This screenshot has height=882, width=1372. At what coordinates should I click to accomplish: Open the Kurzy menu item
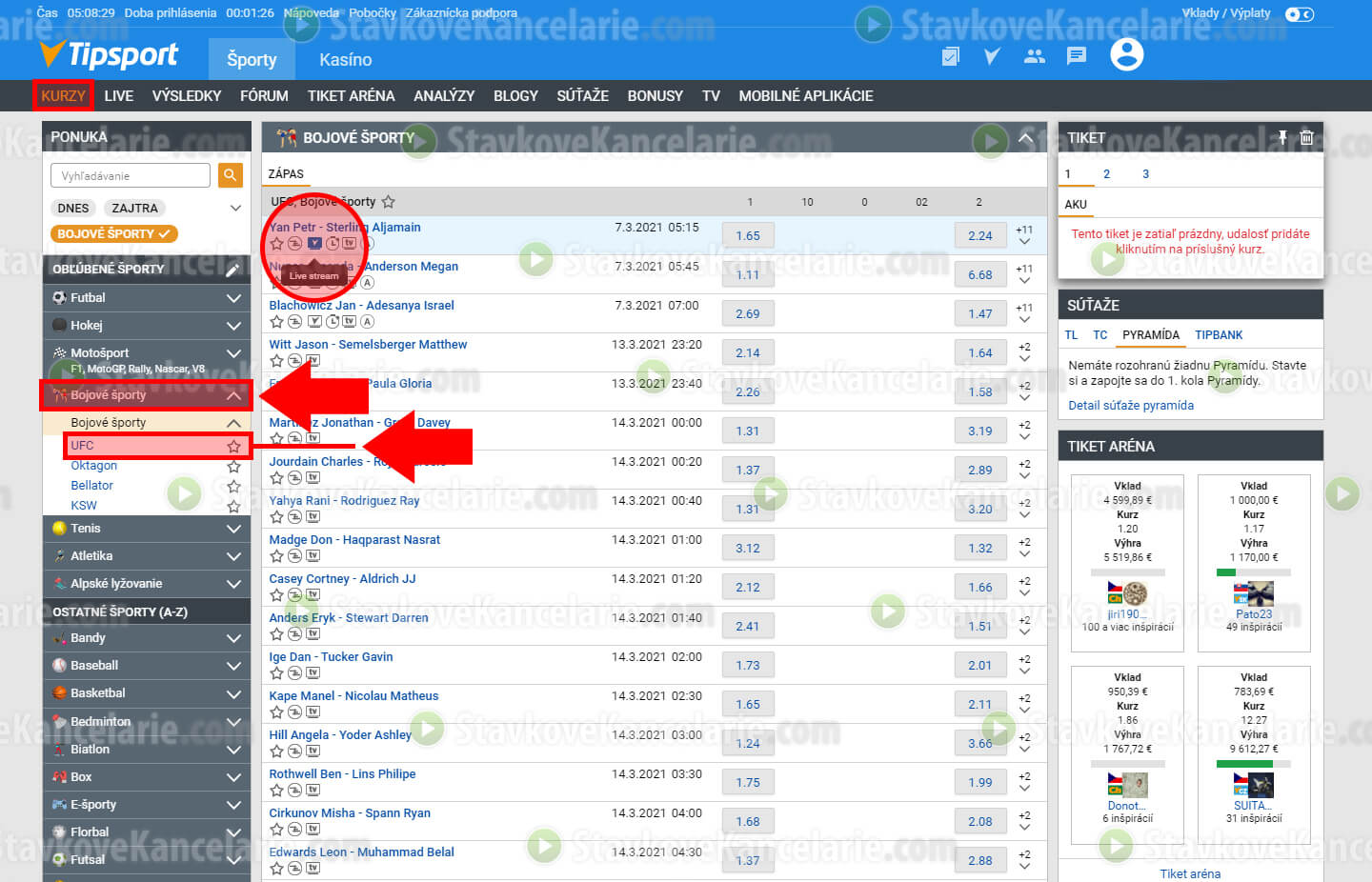(x=63, y=95)
